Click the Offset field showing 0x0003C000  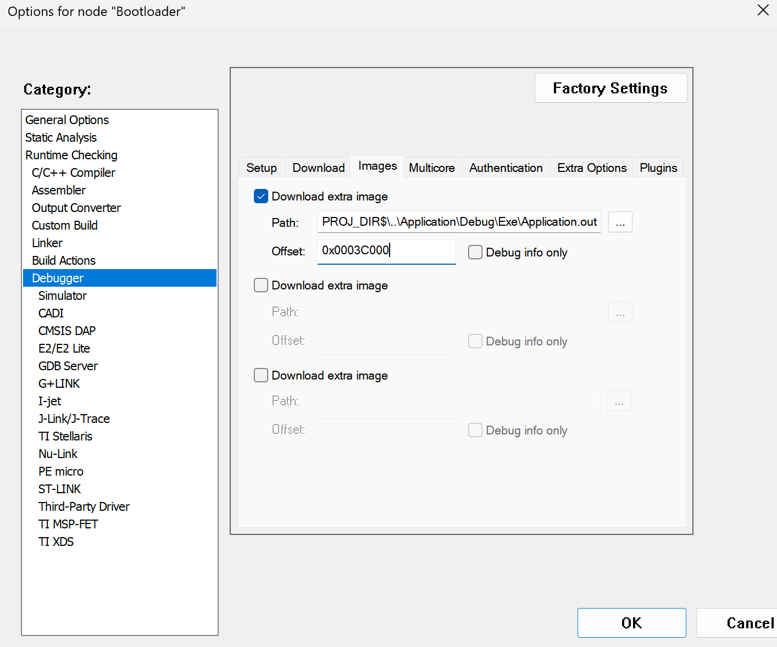387,251
